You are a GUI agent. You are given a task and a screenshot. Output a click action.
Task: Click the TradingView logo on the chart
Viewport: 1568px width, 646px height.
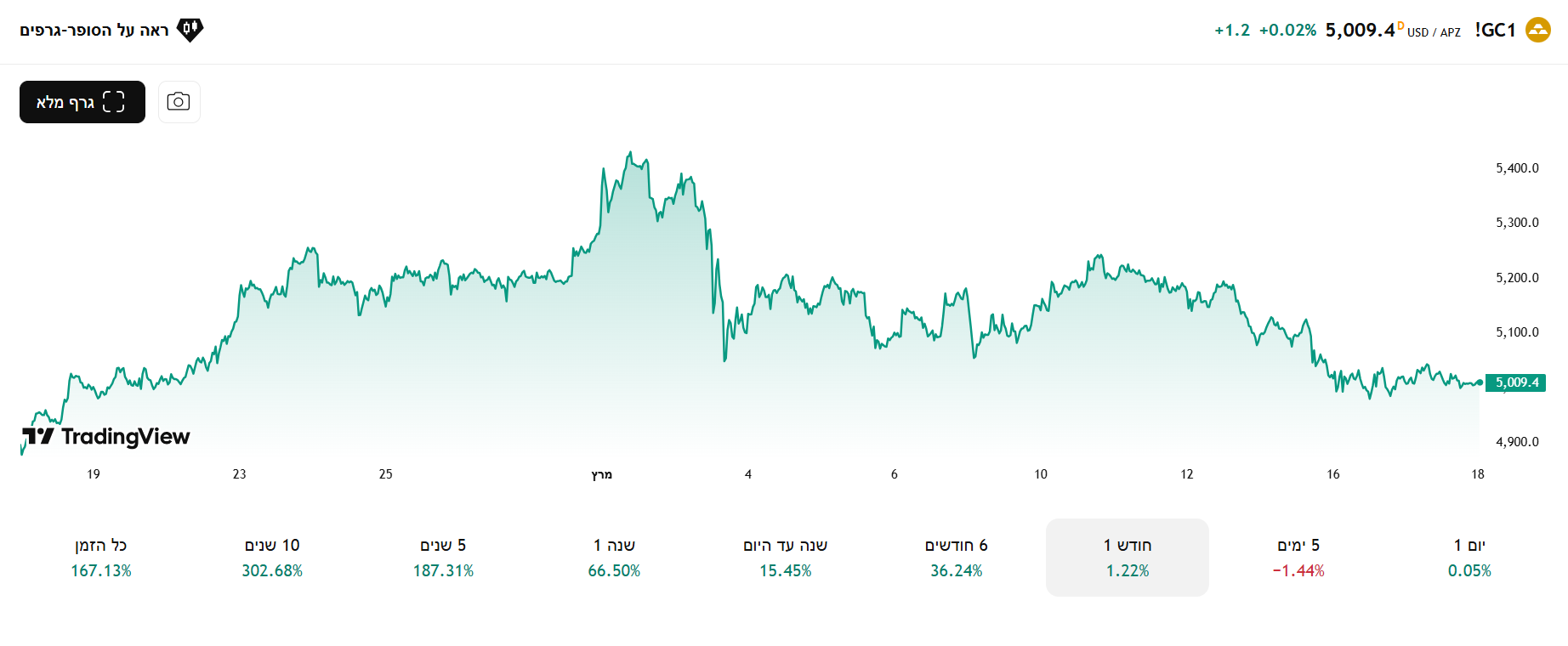106,437
